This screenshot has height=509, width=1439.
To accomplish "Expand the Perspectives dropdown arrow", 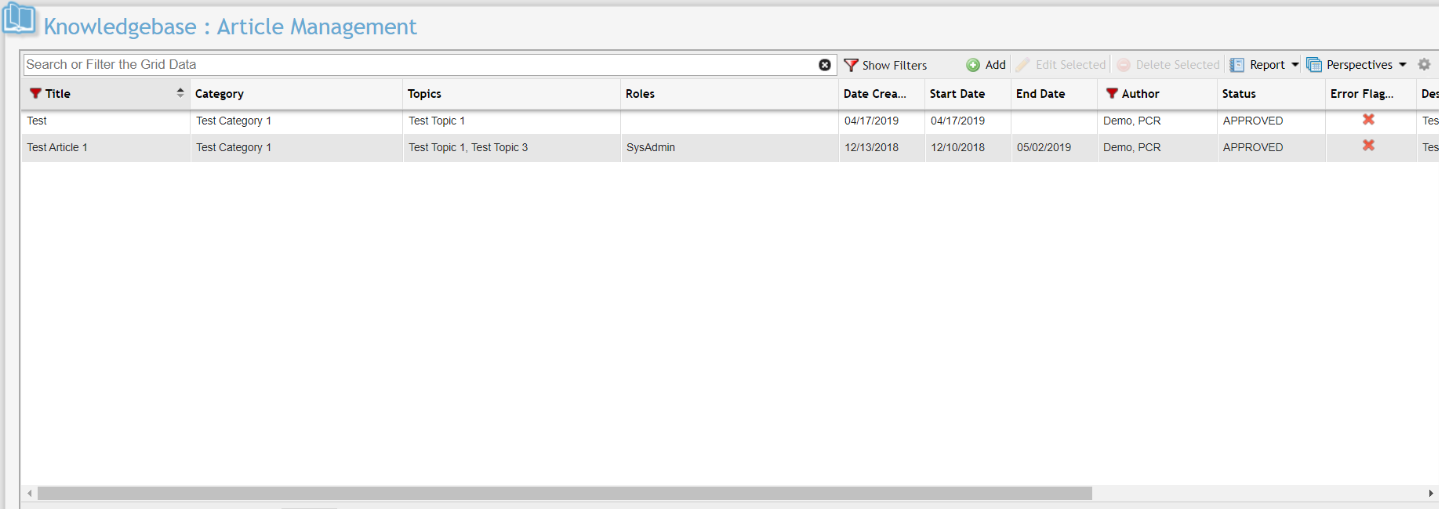I will [x=1402, y=65].
